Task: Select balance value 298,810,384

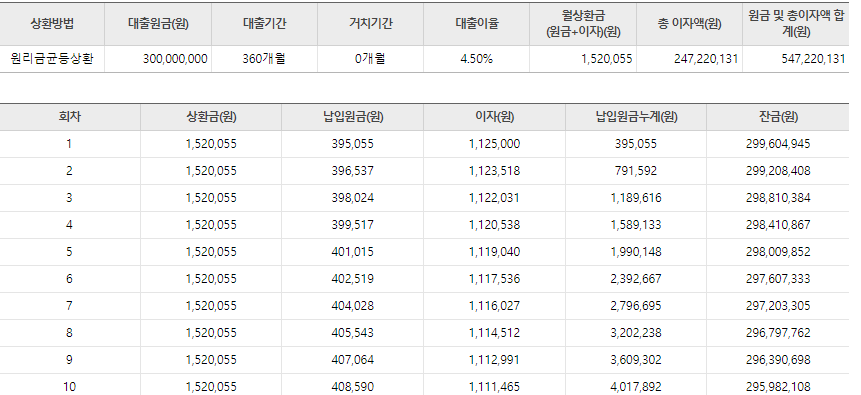Action: (778, 198)
